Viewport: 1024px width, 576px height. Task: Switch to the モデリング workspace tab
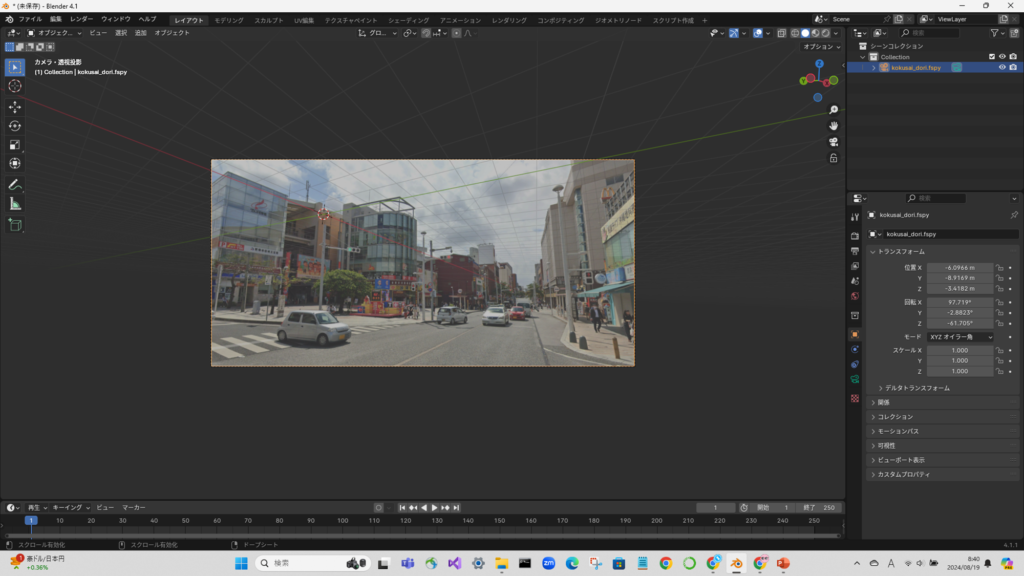tap(229, 20)
